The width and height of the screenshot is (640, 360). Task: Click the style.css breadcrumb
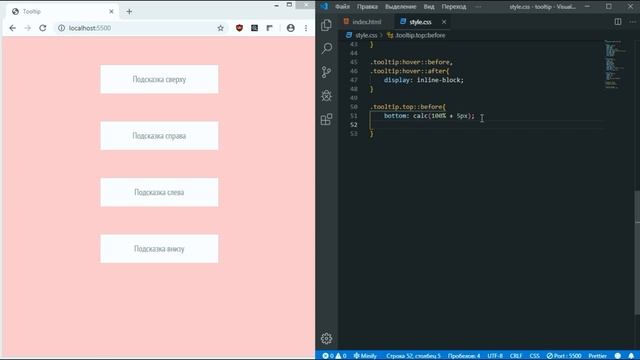[366, 36]
